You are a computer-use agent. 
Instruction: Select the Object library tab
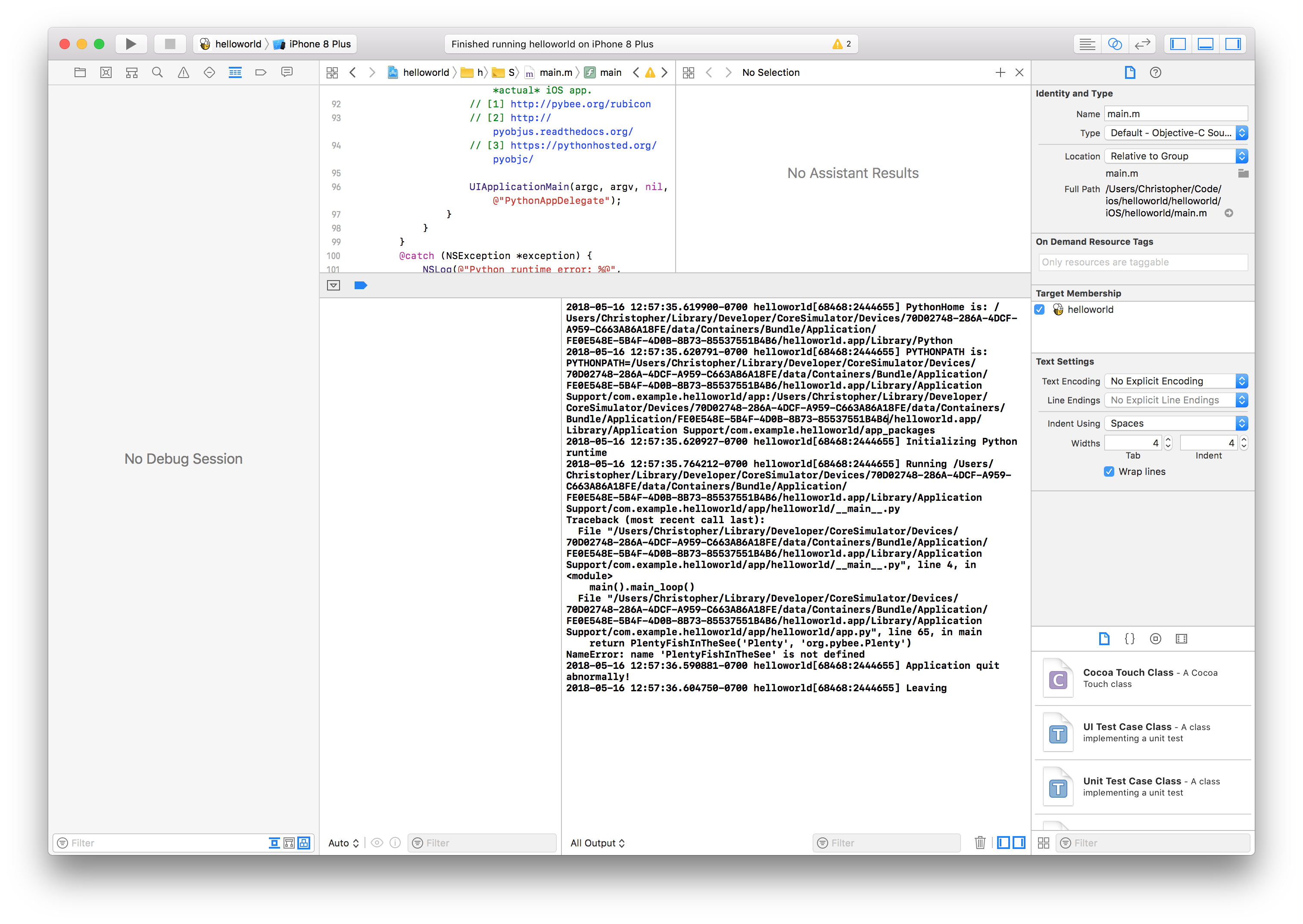coord(1155,638)
